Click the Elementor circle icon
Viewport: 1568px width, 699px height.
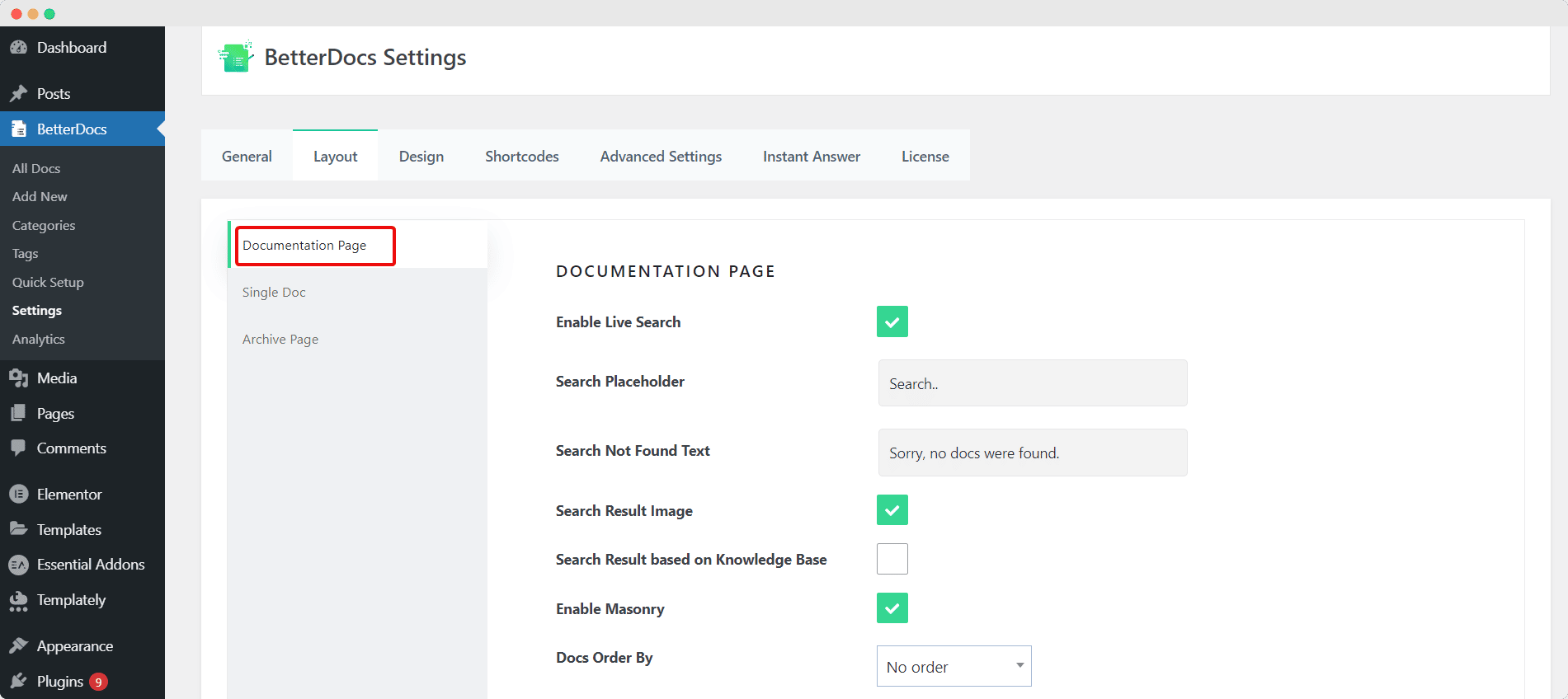point(18,495)
